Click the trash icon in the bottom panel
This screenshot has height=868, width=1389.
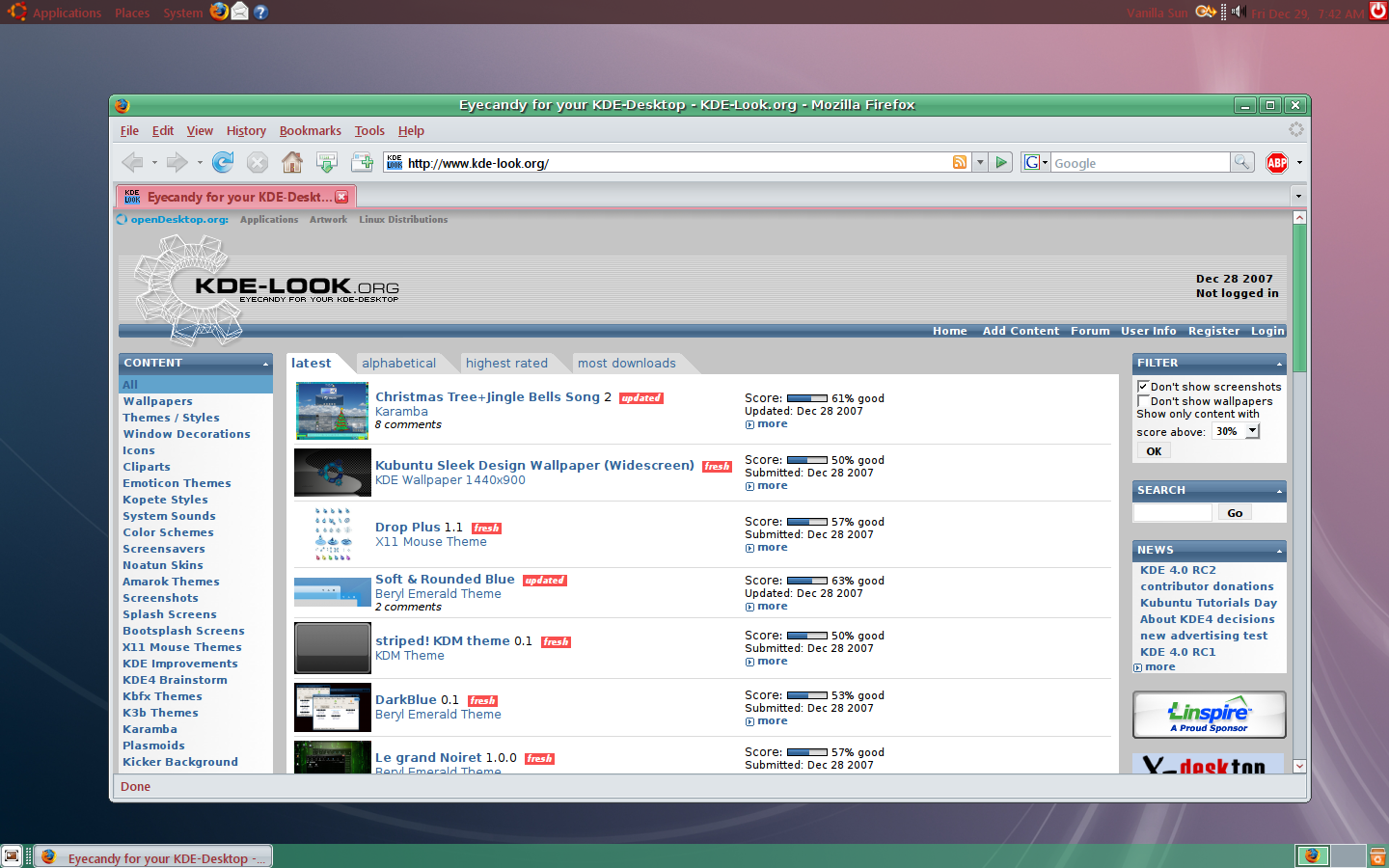(1377, 856)
